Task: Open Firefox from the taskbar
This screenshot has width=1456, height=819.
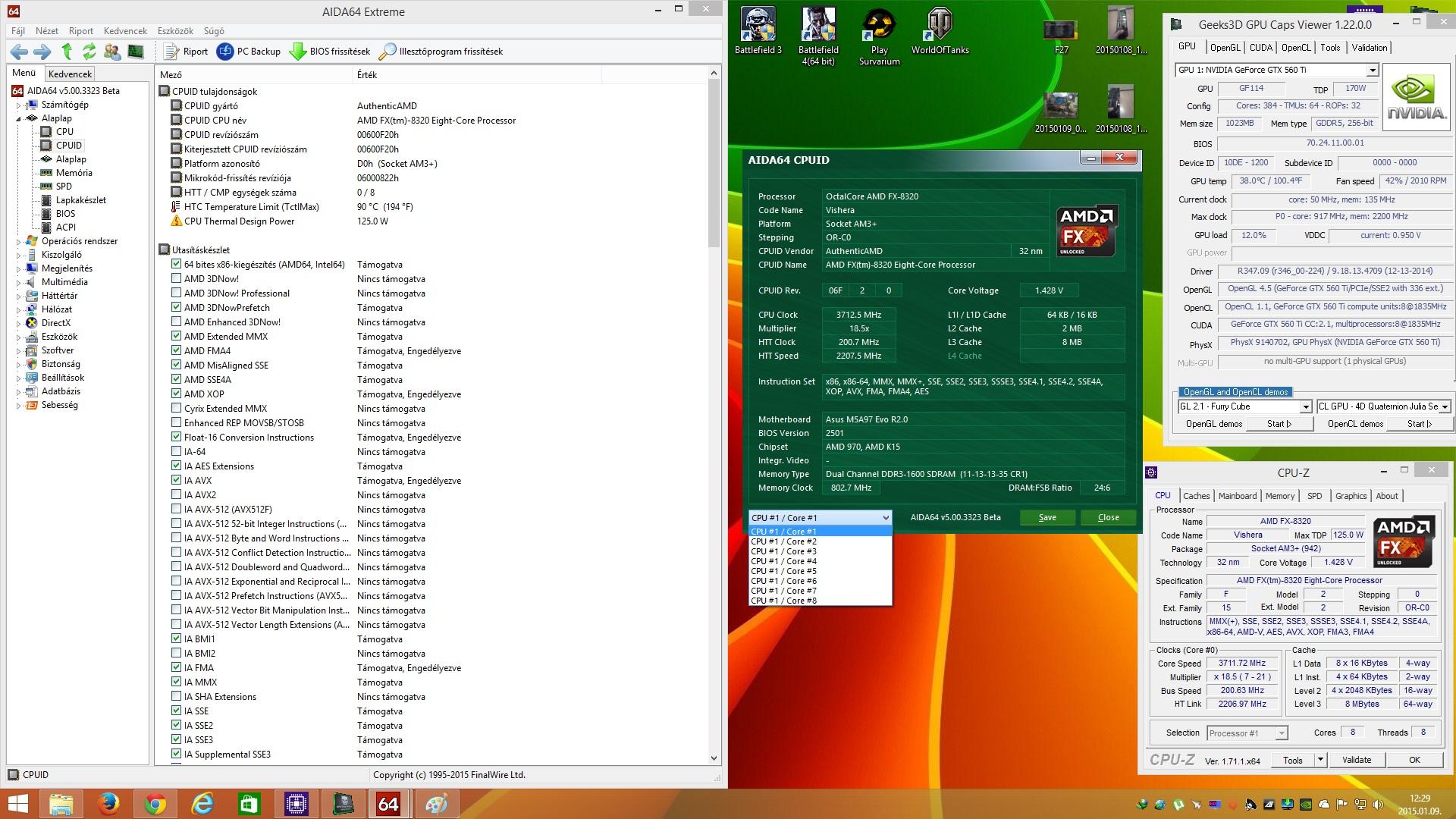Action: [x=108, y=804]
